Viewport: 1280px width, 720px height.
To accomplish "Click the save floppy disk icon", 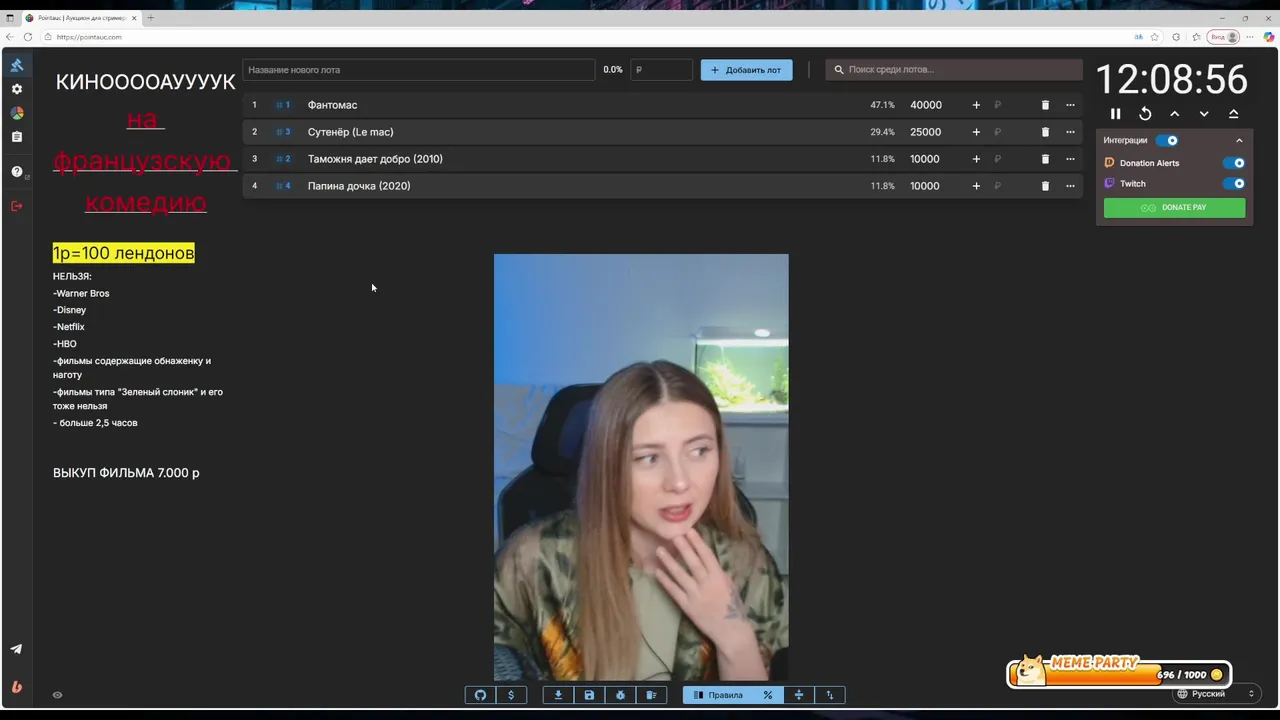I will (589, 695).
